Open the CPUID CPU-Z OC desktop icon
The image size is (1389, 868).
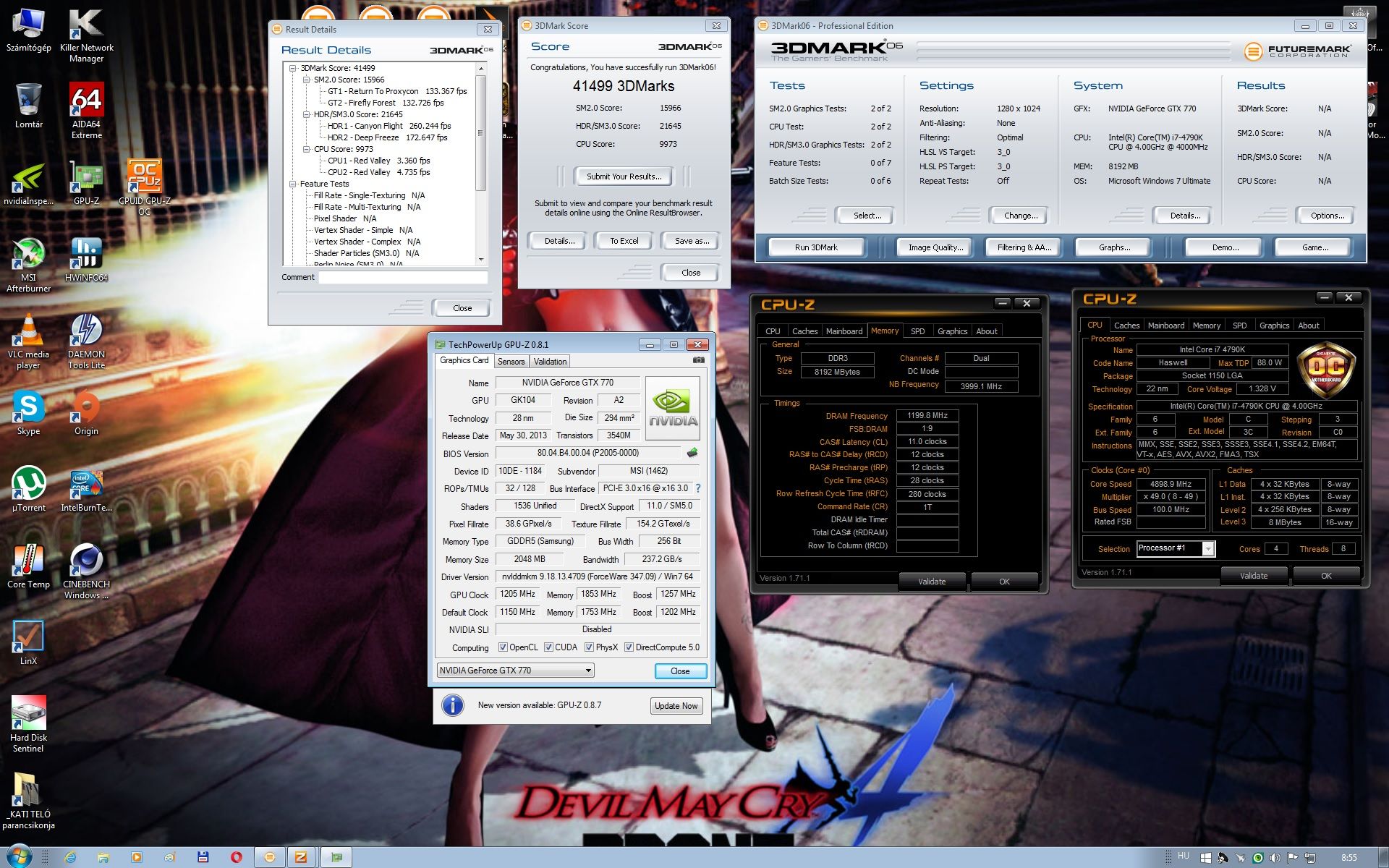pyautogui.click(x=144, y=187)
